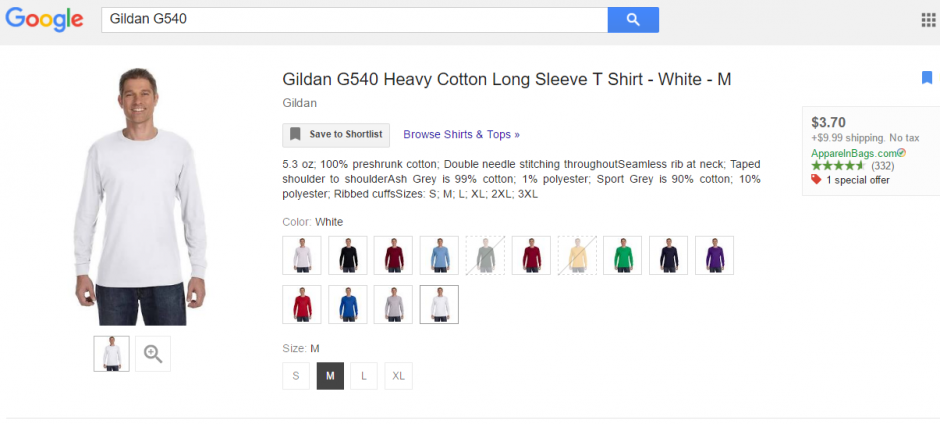This screenshot has height=424, width=940.
Task: Pick the purple shirt color swatch
Action: pos(715,255)
